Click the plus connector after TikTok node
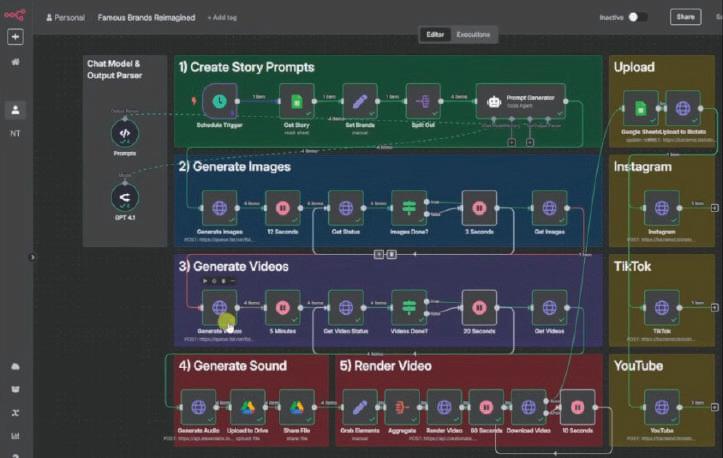 pos(715,308)
